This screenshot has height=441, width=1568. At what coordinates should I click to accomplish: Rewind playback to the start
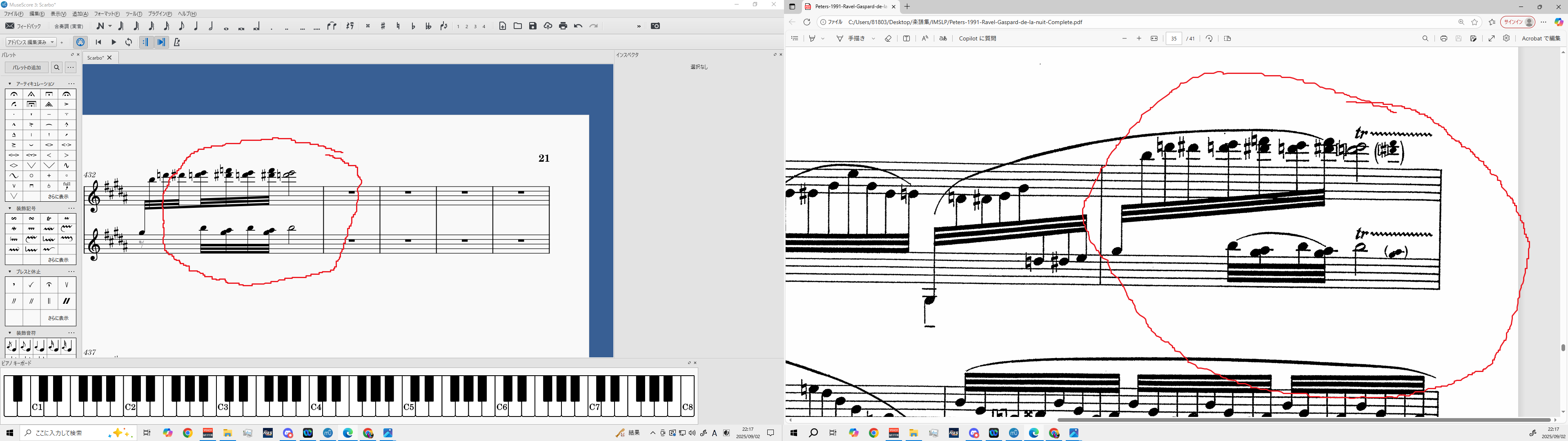(x=98, y=42)
